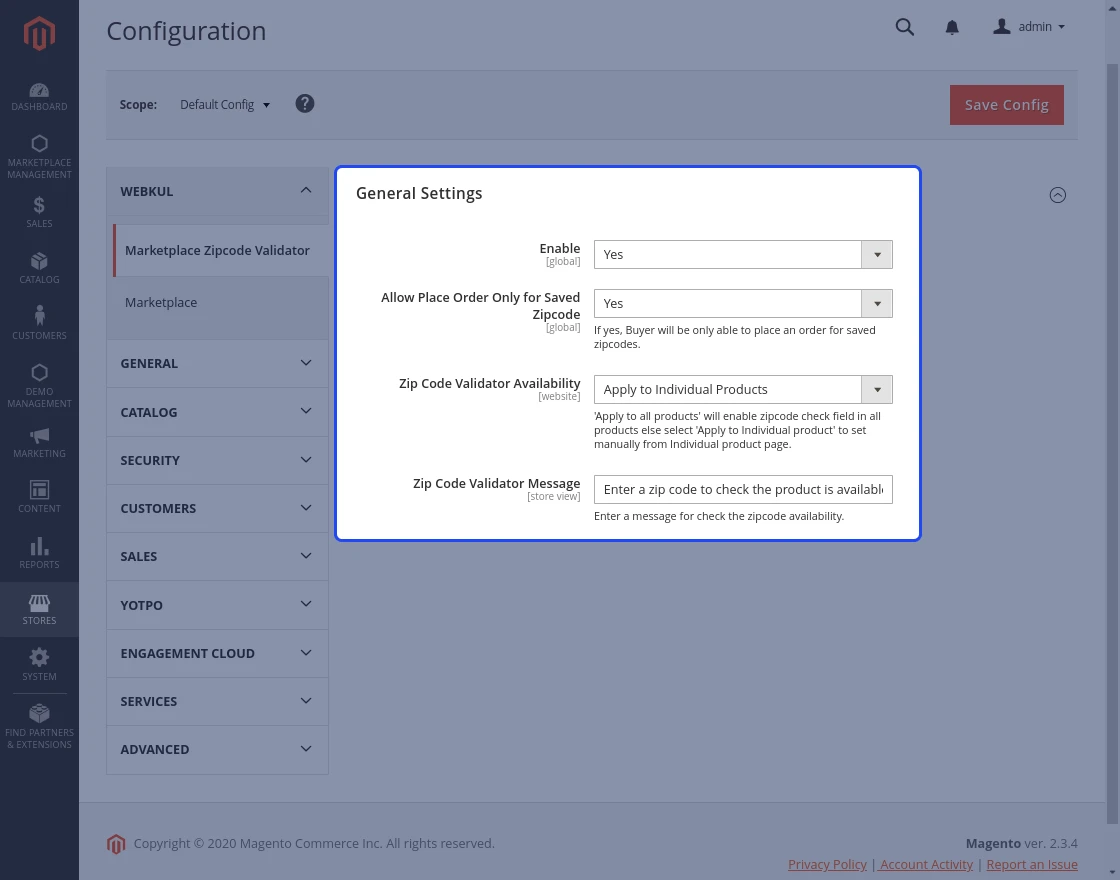Select the Marketplace config tab

pos(221,303)
